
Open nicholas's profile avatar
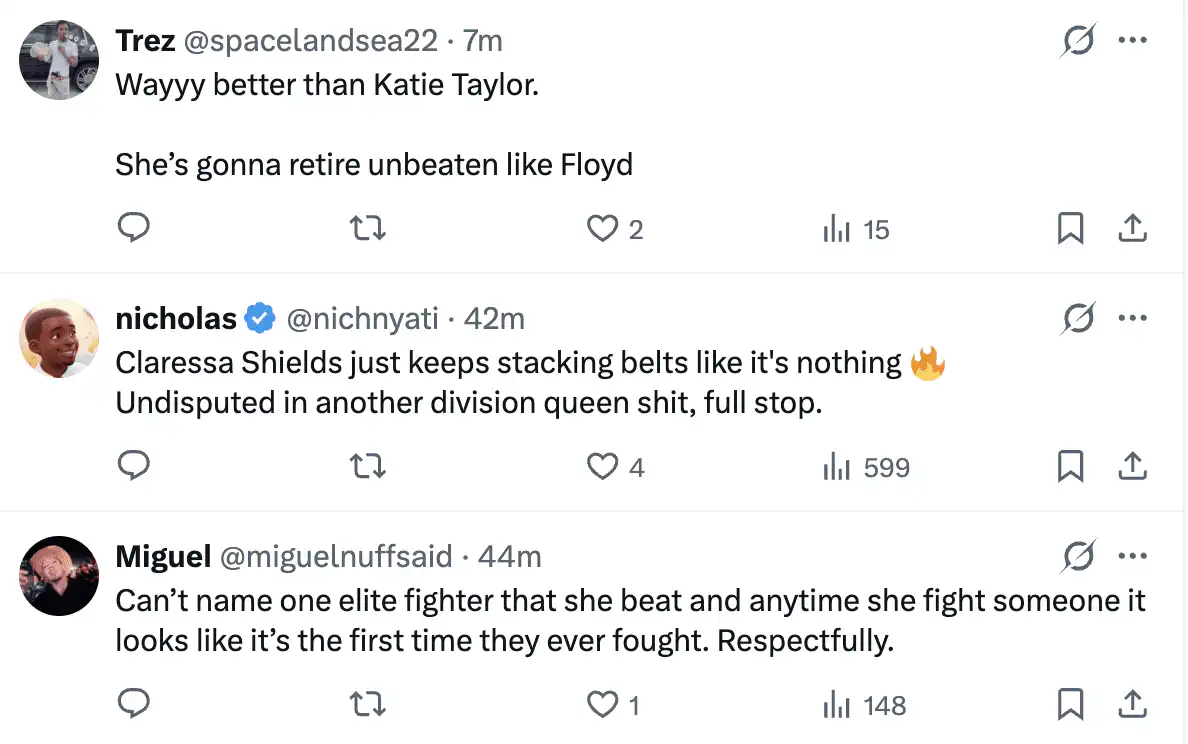[x=59, y=338]
